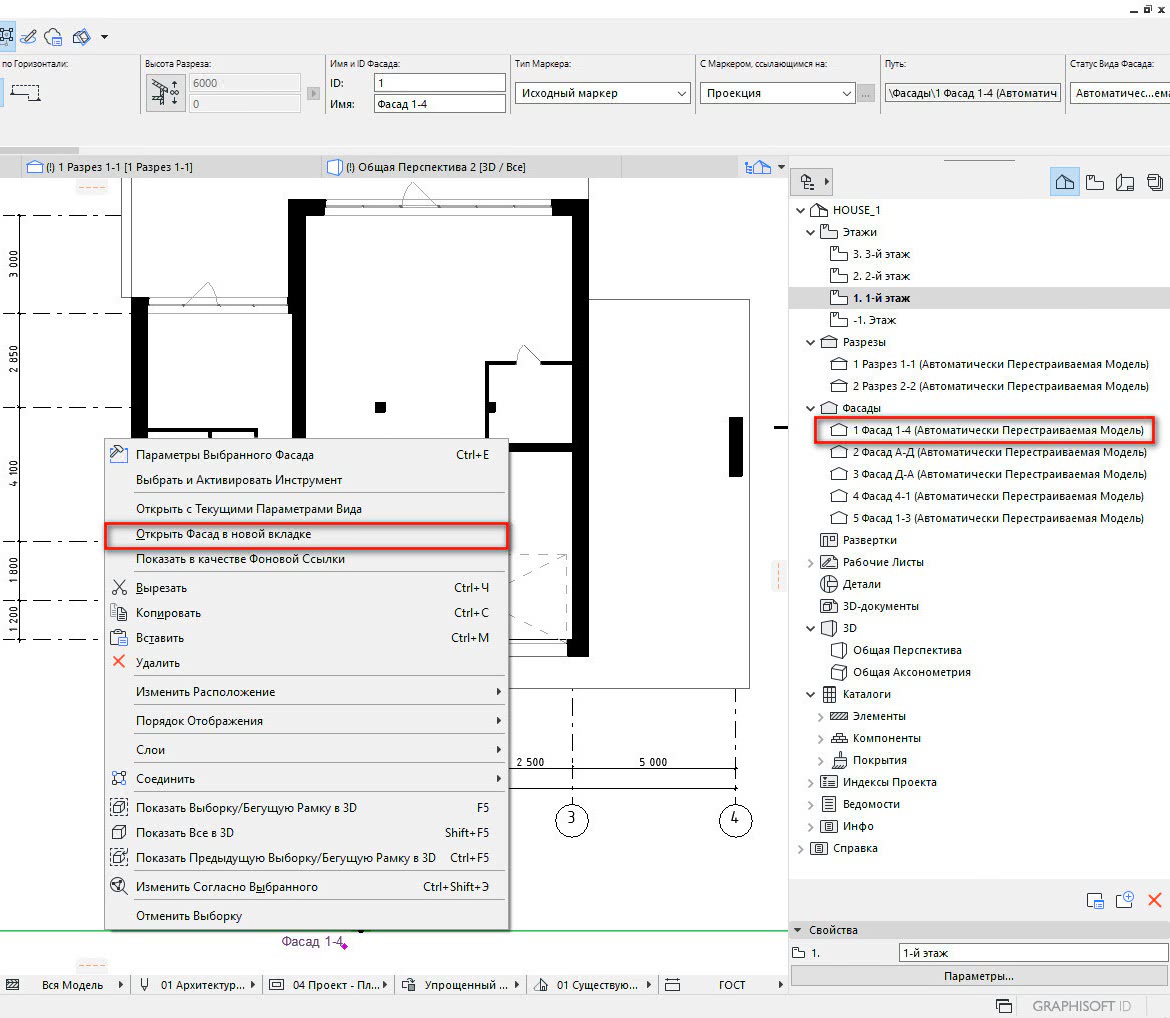The image size is (1170, 1018).
Task: Open the Тип Маркера dropdown
Action: (x=604, y=93)
